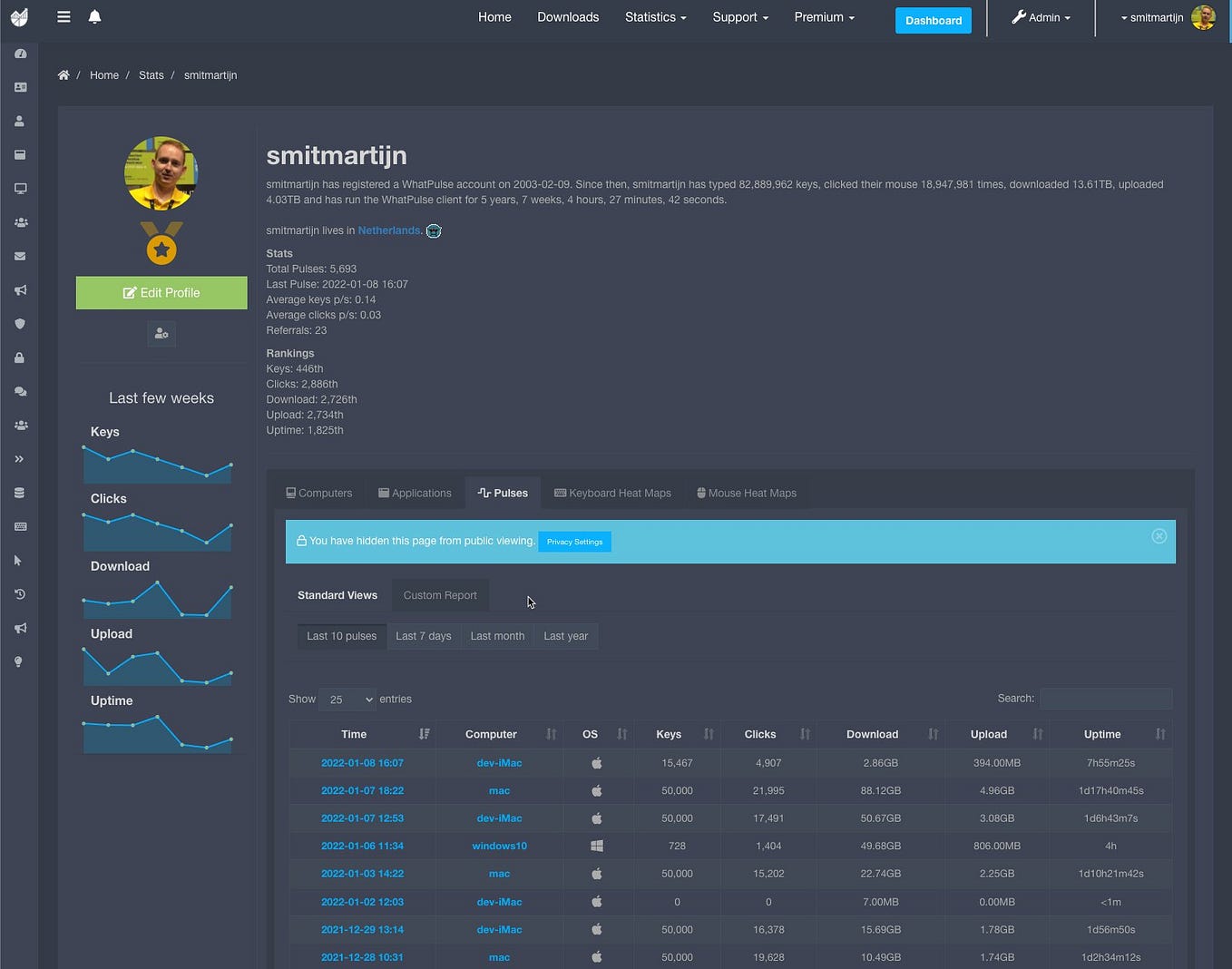Open the envelope icon in the sidebar
The image size is (1232, 969).
click(x=18, y=256)
